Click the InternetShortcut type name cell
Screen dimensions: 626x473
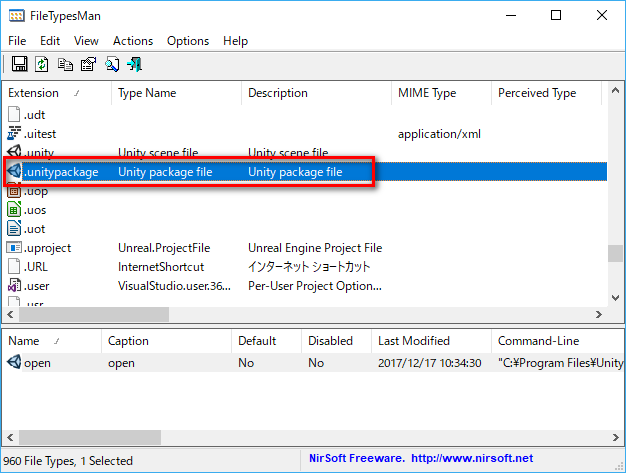pyautogui.click(x=161, y=266)
